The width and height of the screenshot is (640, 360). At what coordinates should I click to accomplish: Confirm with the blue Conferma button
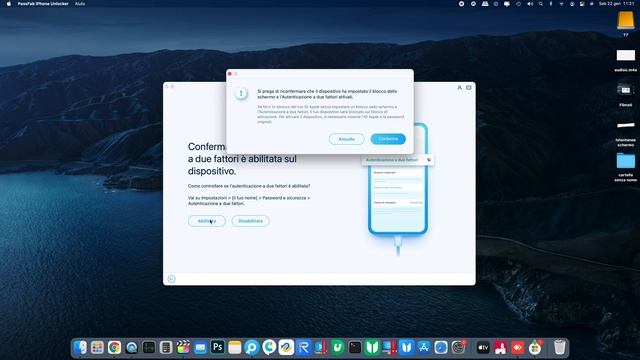(x=388, y=139)
